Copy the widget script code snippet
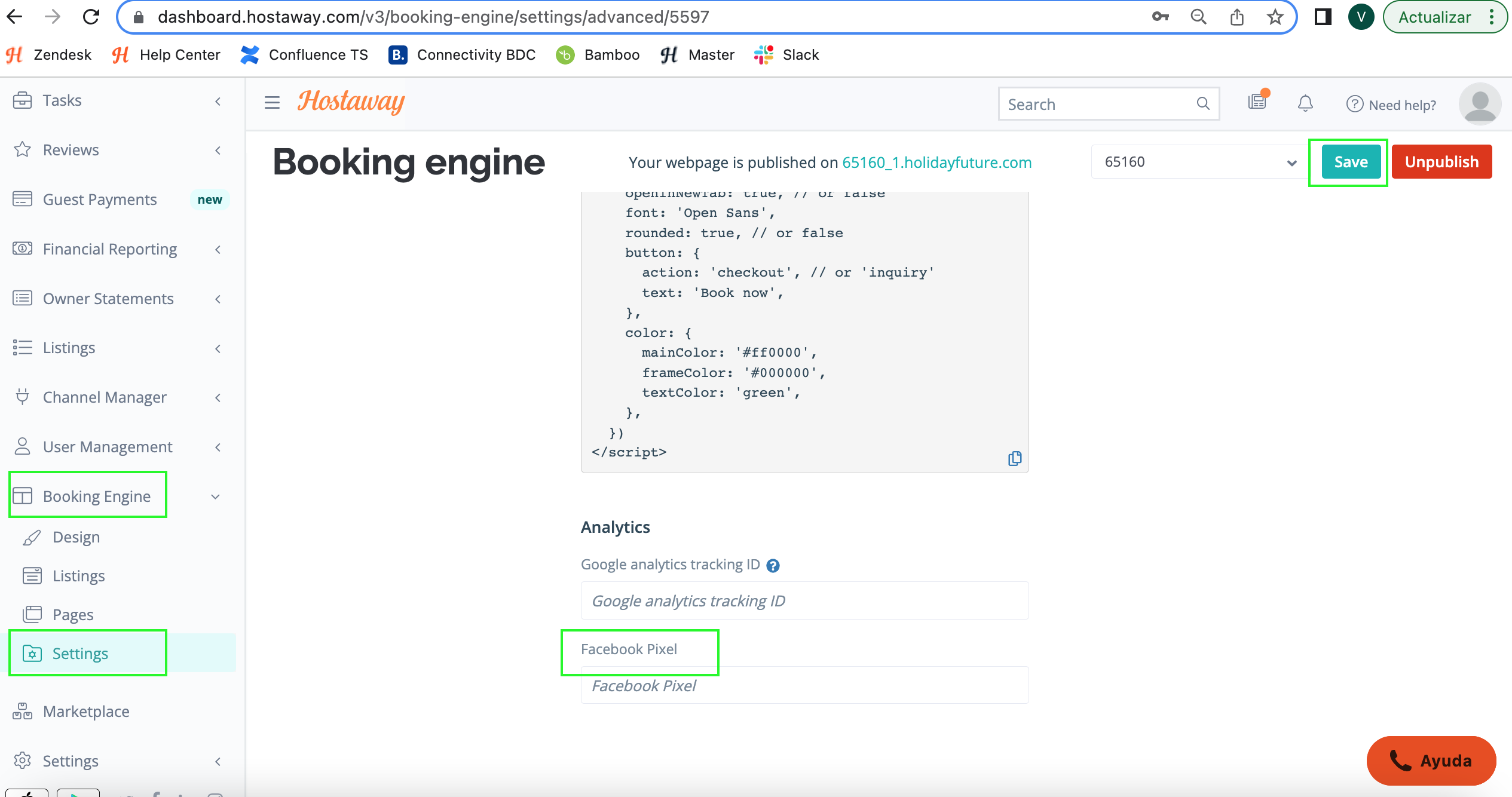 [x=1014, y=458]
